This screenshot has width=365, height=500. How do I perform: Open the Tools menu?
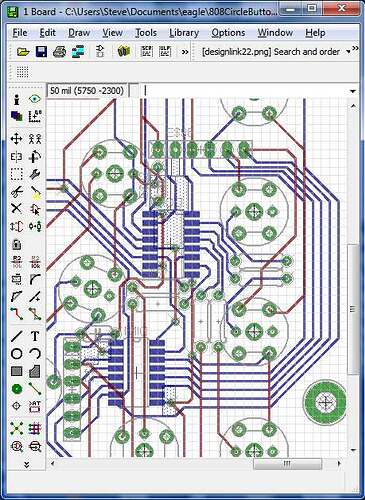pyautogui.click(x=146, y=33)
